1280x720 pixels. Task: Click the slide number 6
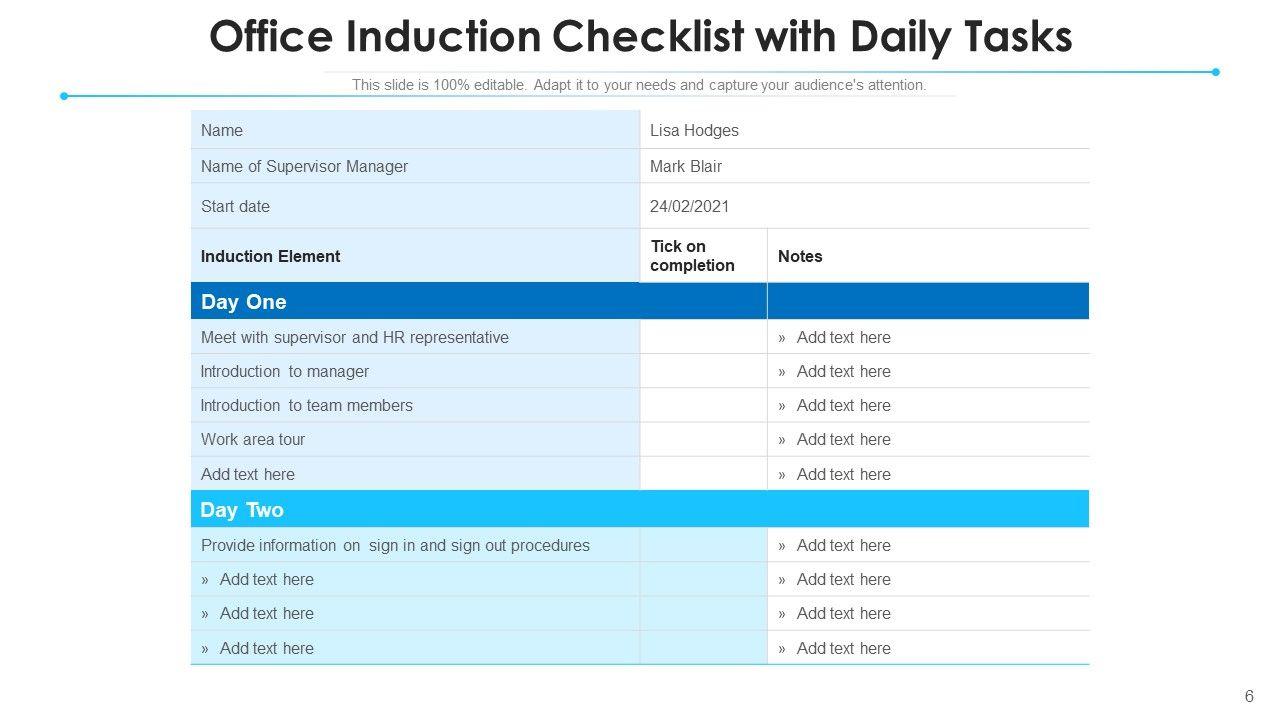pyautogui.click(x=1249, y=697)
